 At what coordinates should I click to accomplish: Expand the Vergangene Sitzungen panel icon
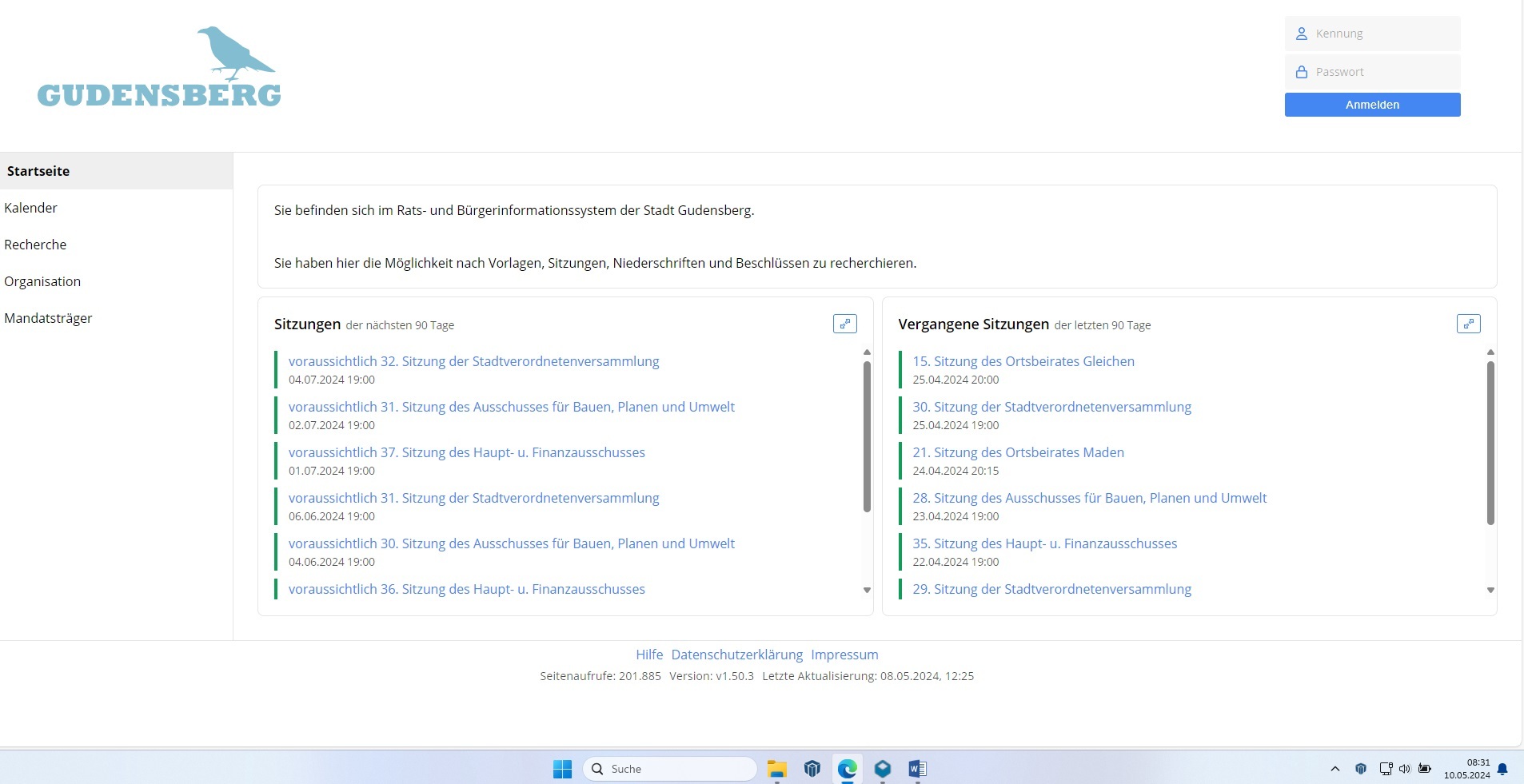coord(1468,324)
